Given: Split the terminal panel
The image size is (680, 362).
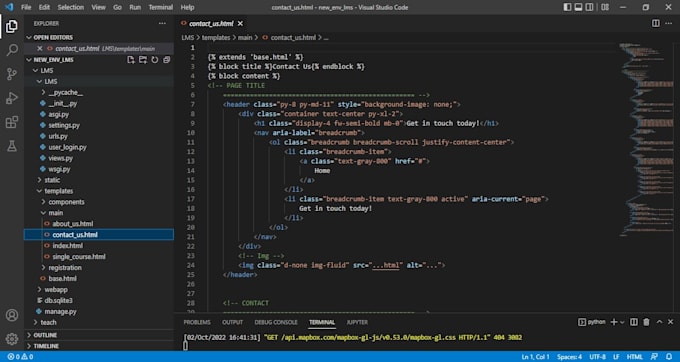Looking at the screenshot, I should point(634,322).
